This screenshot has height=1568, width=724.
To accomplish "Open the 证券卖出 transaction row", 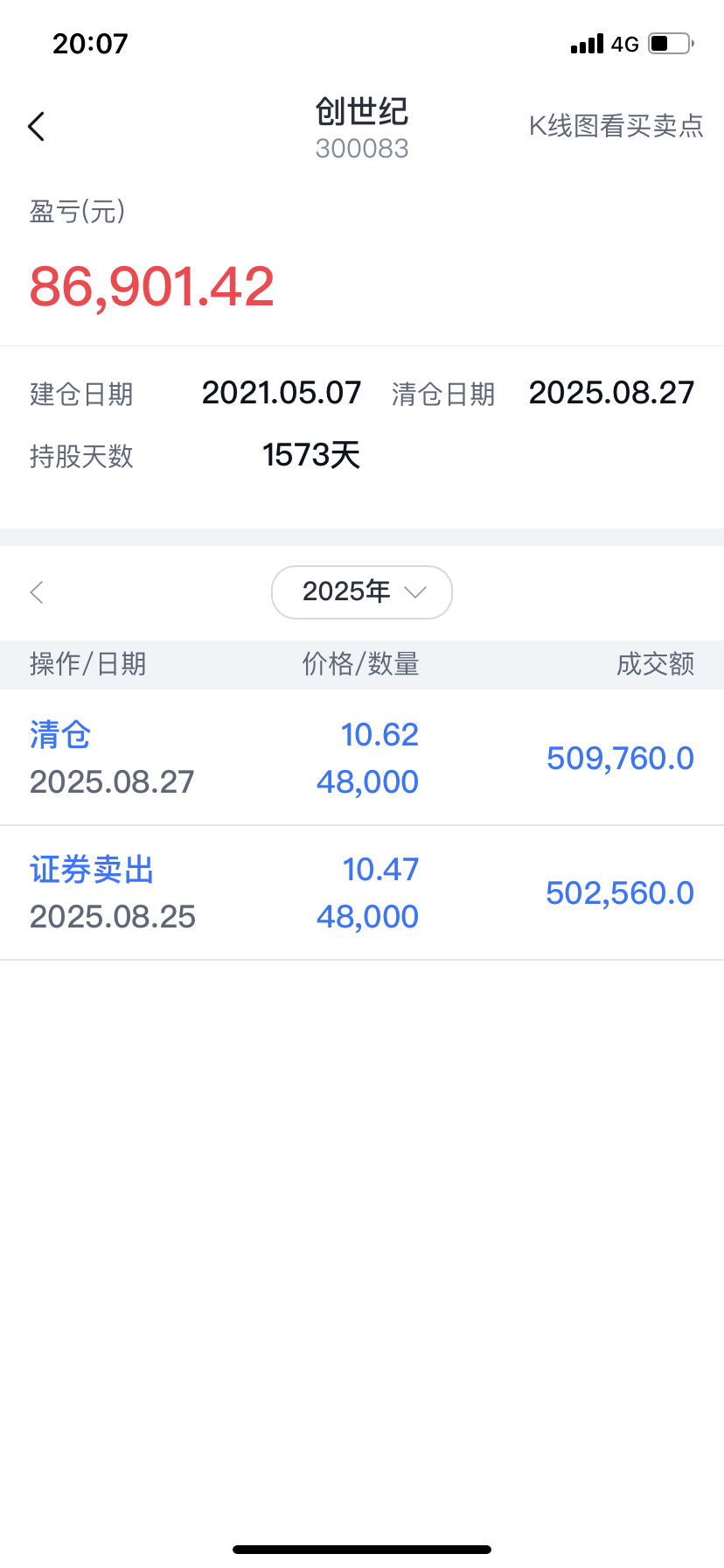I will click(362, 892).
